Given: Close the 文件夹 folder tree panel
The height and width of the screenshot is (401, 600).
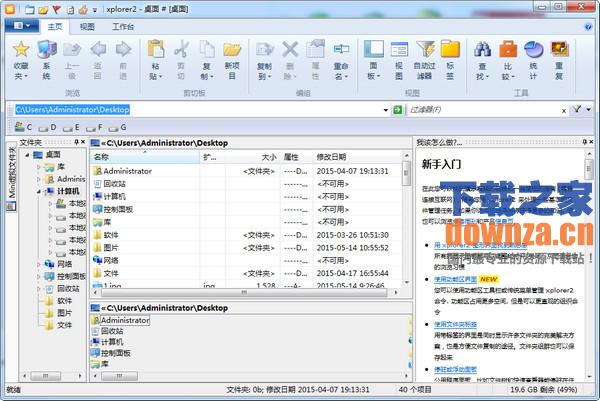Looking at the screenshot, I should (x=83, y=142).
